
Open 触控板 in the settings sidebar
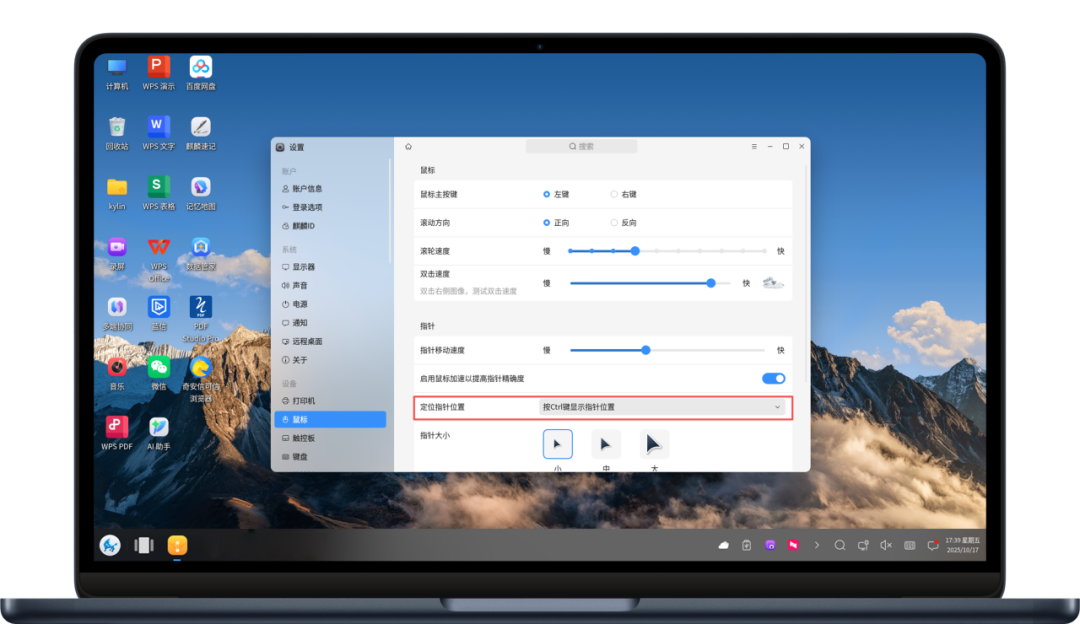click(304, 438)
